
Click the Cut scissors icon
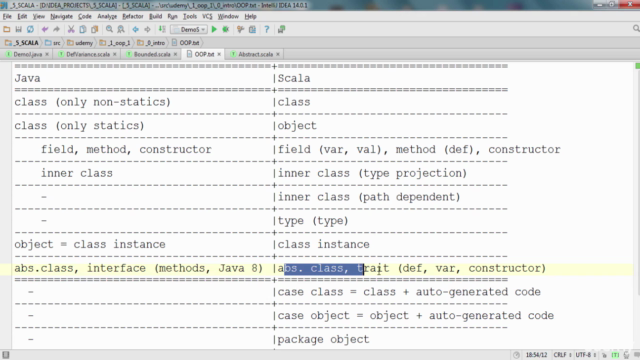tap(71, 29)
